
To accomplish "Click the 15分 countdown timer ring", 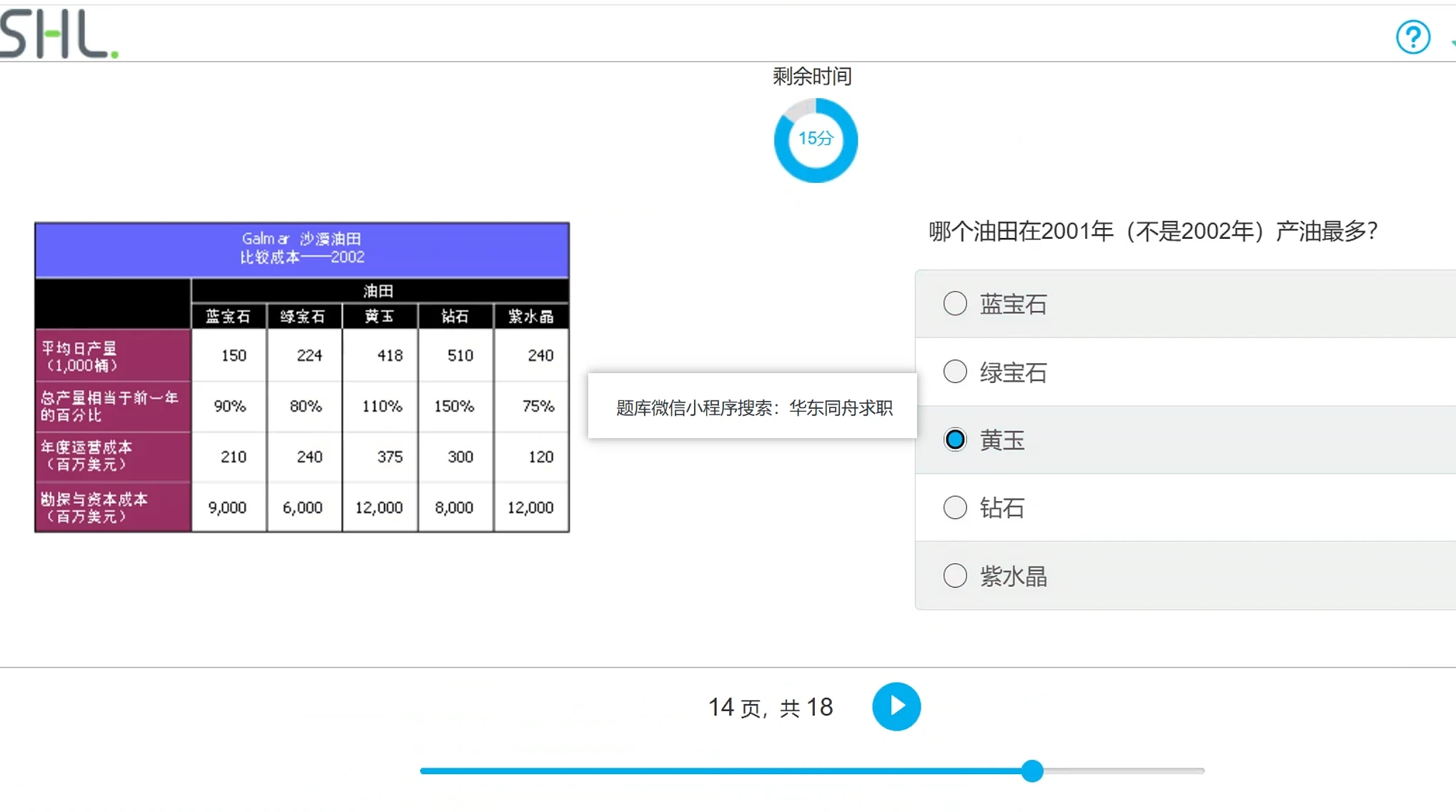I will 816,140.
